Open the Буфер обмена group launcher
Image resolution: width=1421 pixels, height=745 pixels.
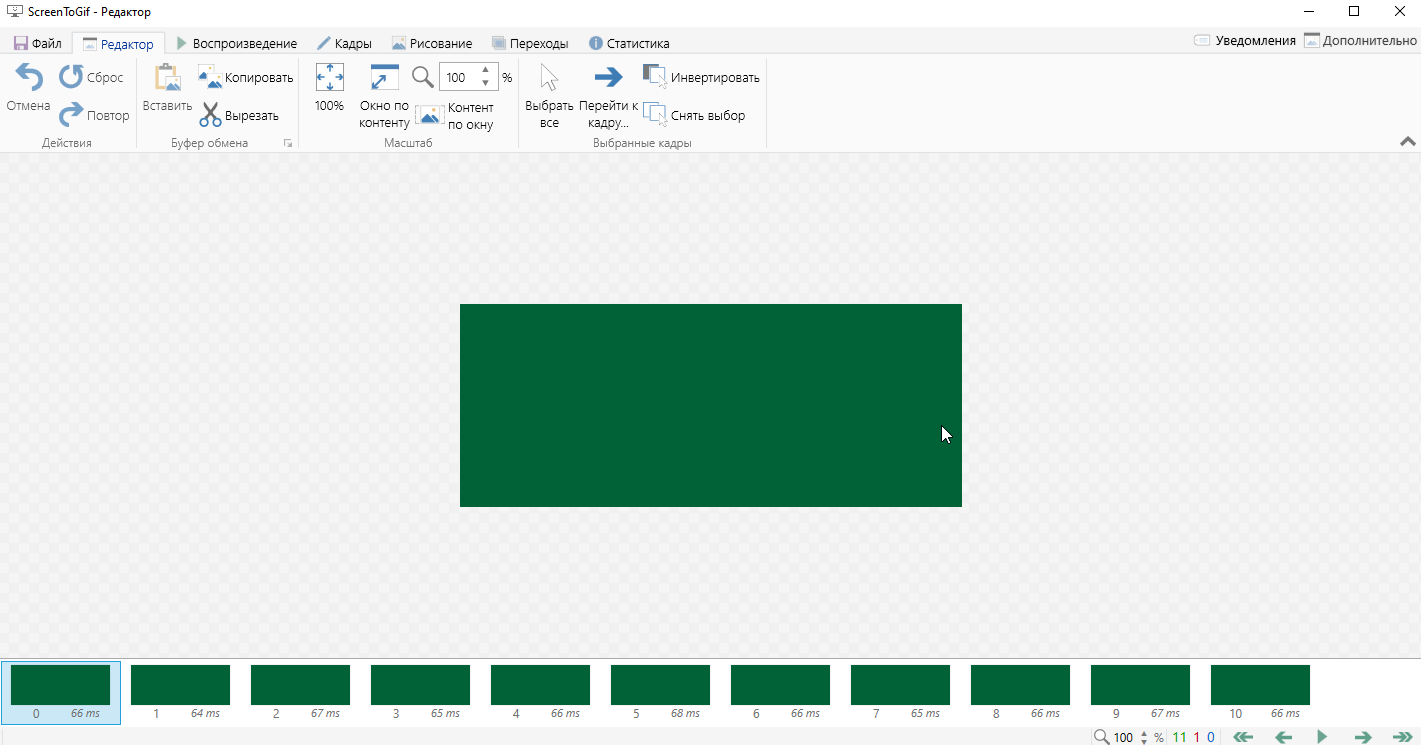coord(288,144)
